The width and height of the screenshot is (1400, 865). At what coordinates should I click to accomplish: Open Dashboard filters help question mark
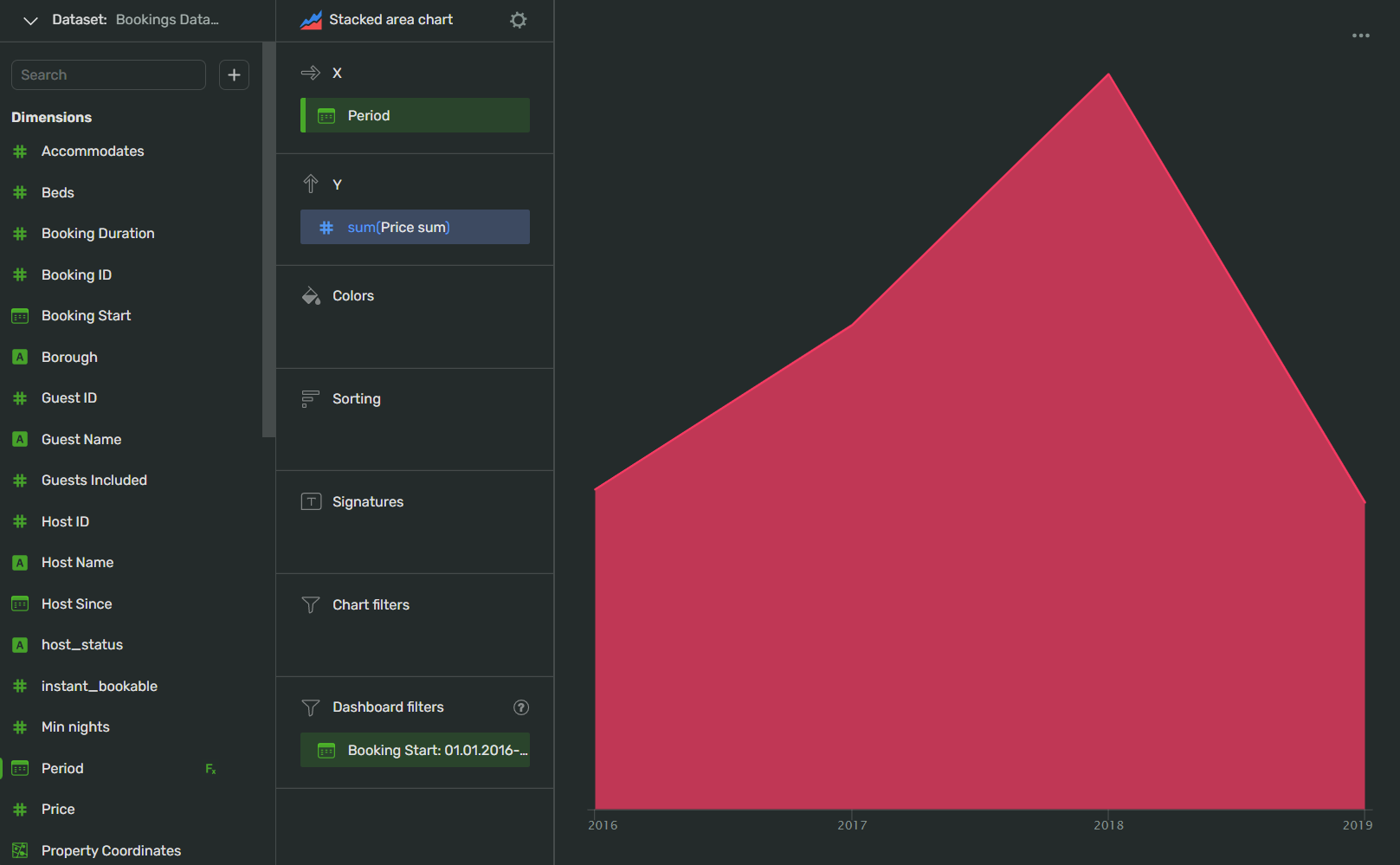coord(521,707)
